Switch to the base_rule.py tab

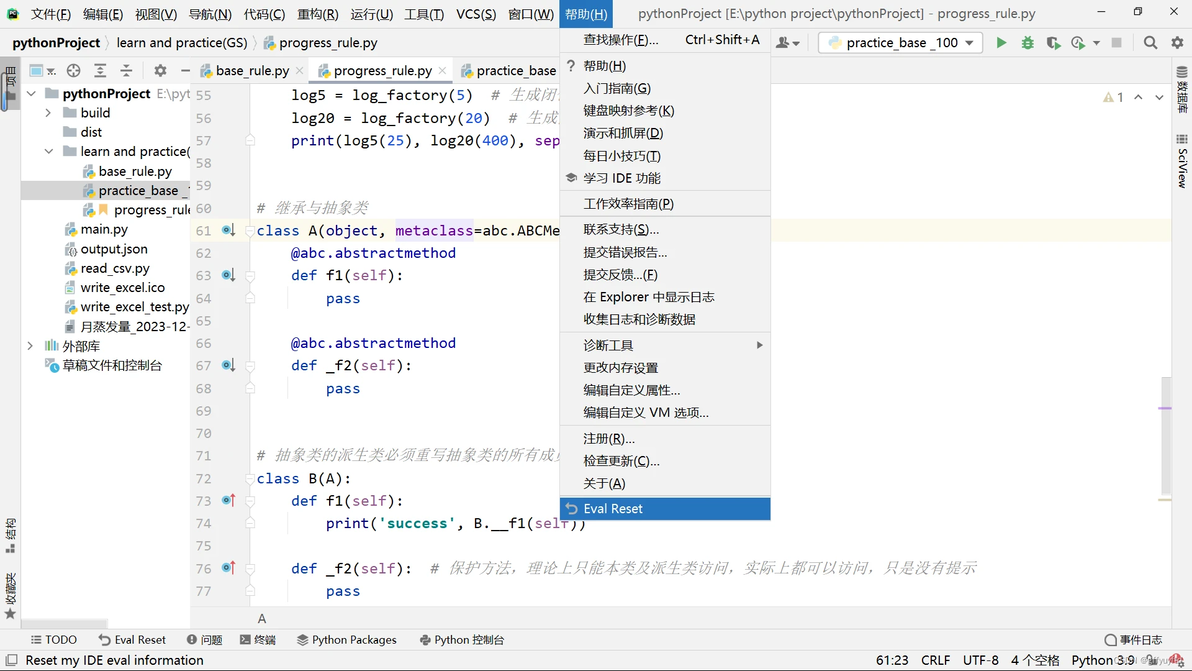coord(251,71)
